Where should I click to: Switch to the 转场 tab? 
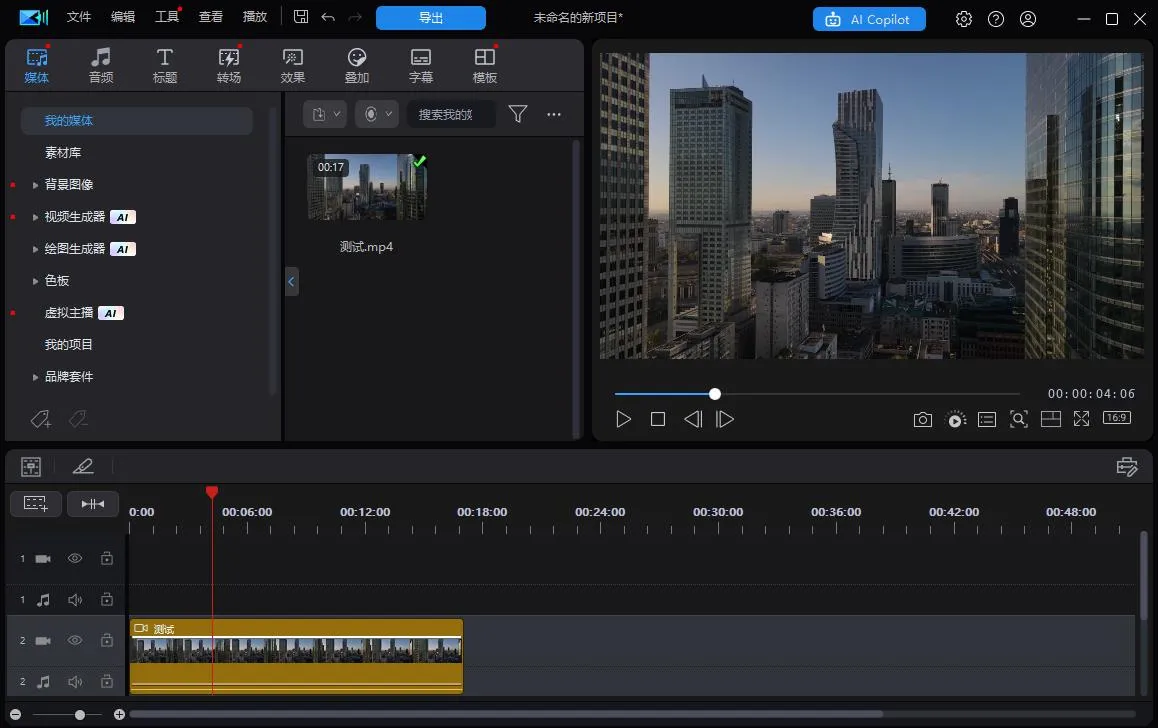229,66
